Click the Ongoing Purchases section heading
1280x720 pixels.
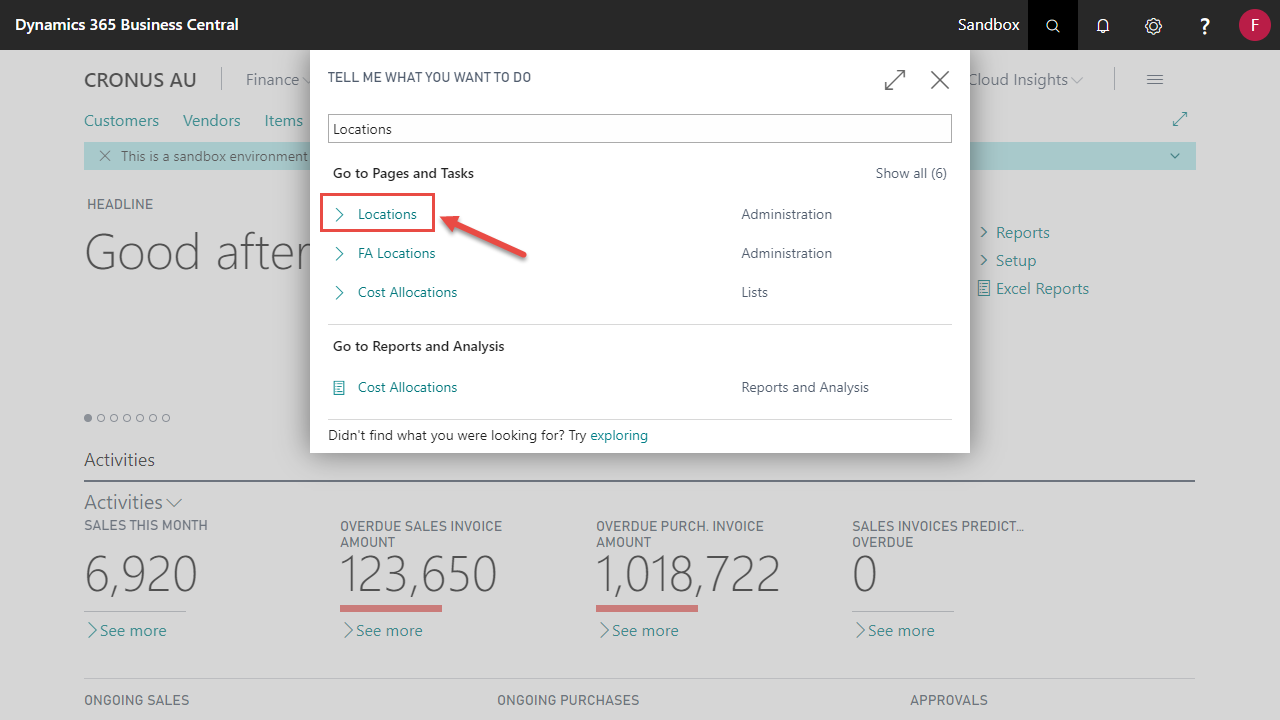[x=568, y=700]
